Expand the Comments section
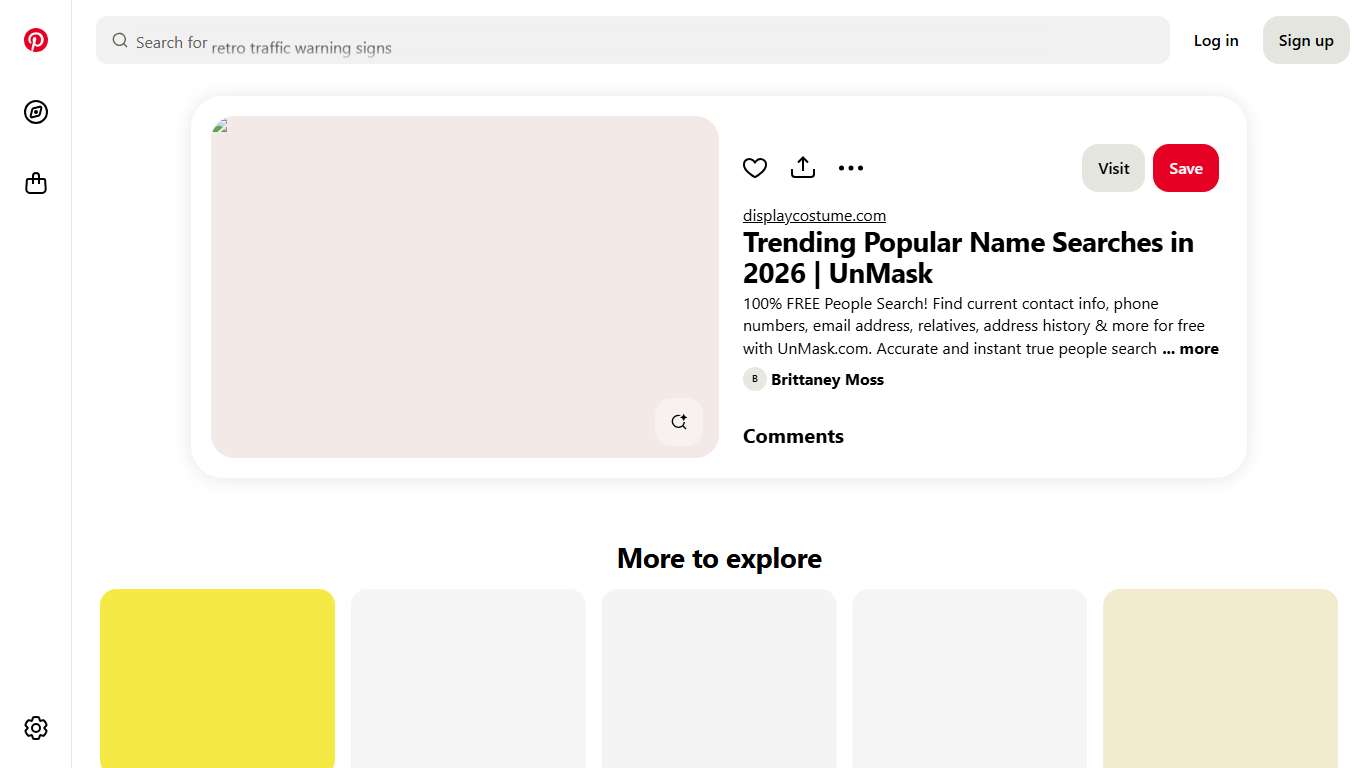The width and height of the screenshot is (1366, 768). (x=793, y=436)
